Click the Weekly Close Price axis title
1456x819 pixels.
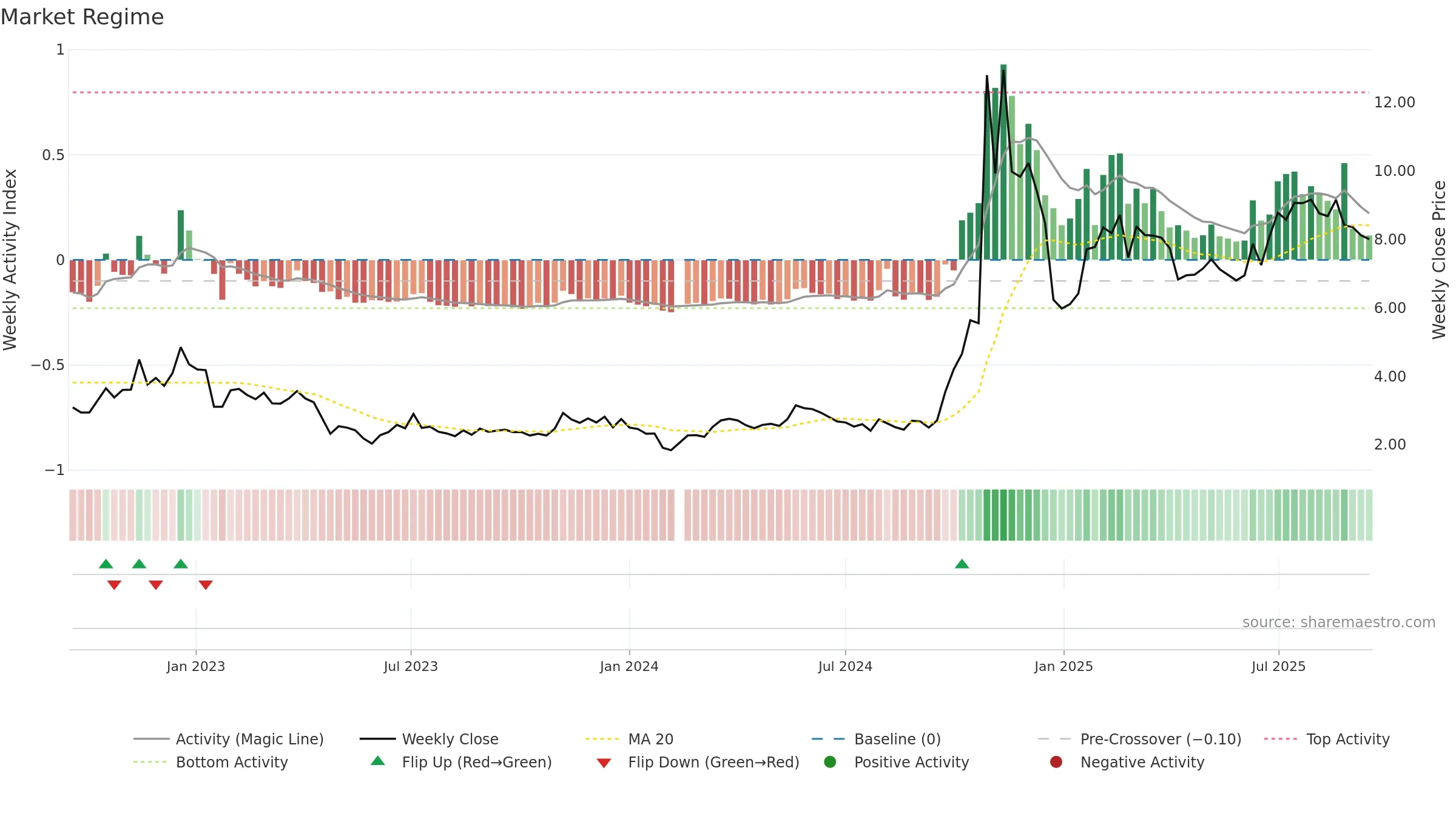pyautogui.click(x=1439, y=260)
